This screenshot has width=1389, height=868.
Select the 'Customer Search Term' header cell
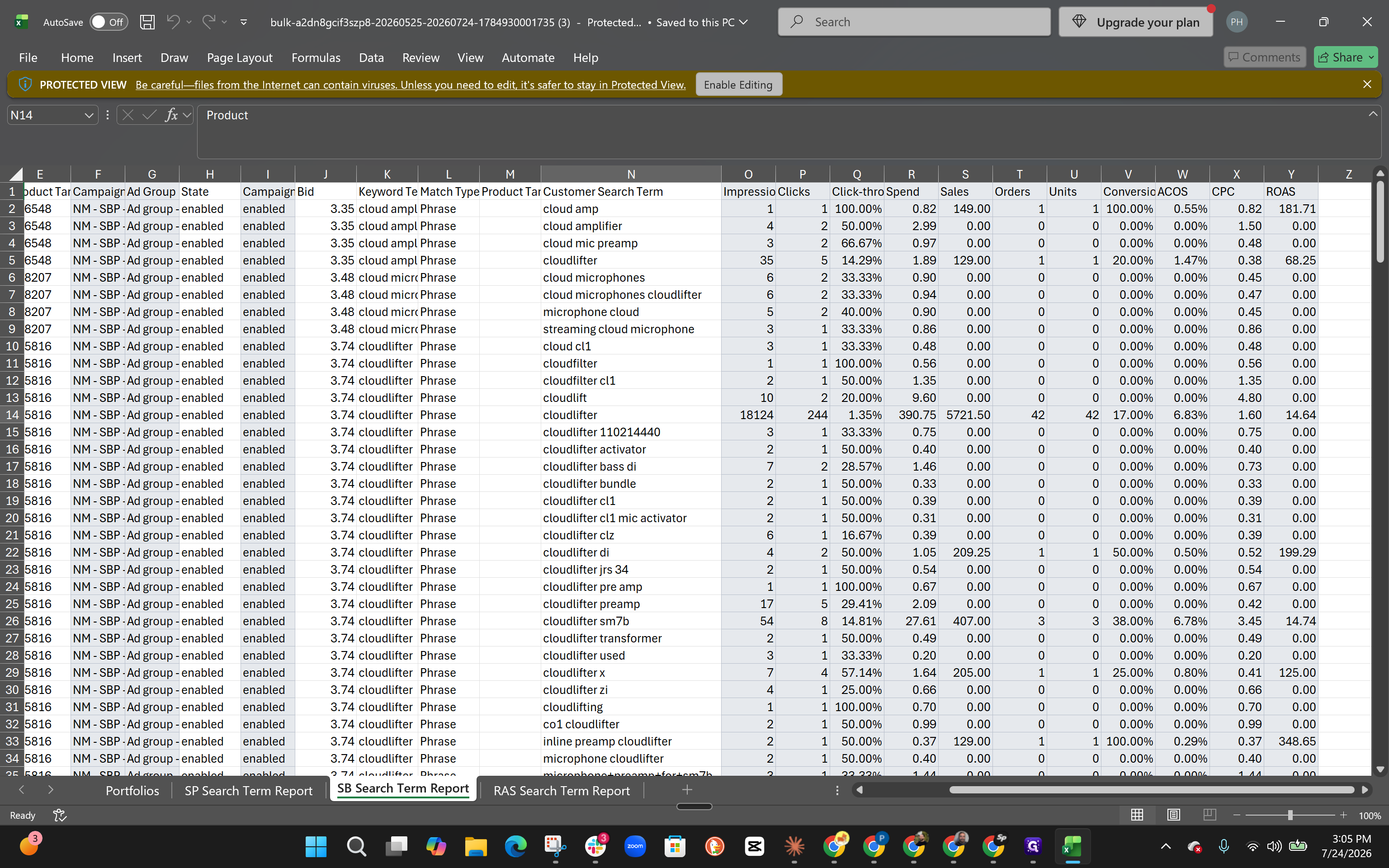pyautogui.click(x=631, y=192)
